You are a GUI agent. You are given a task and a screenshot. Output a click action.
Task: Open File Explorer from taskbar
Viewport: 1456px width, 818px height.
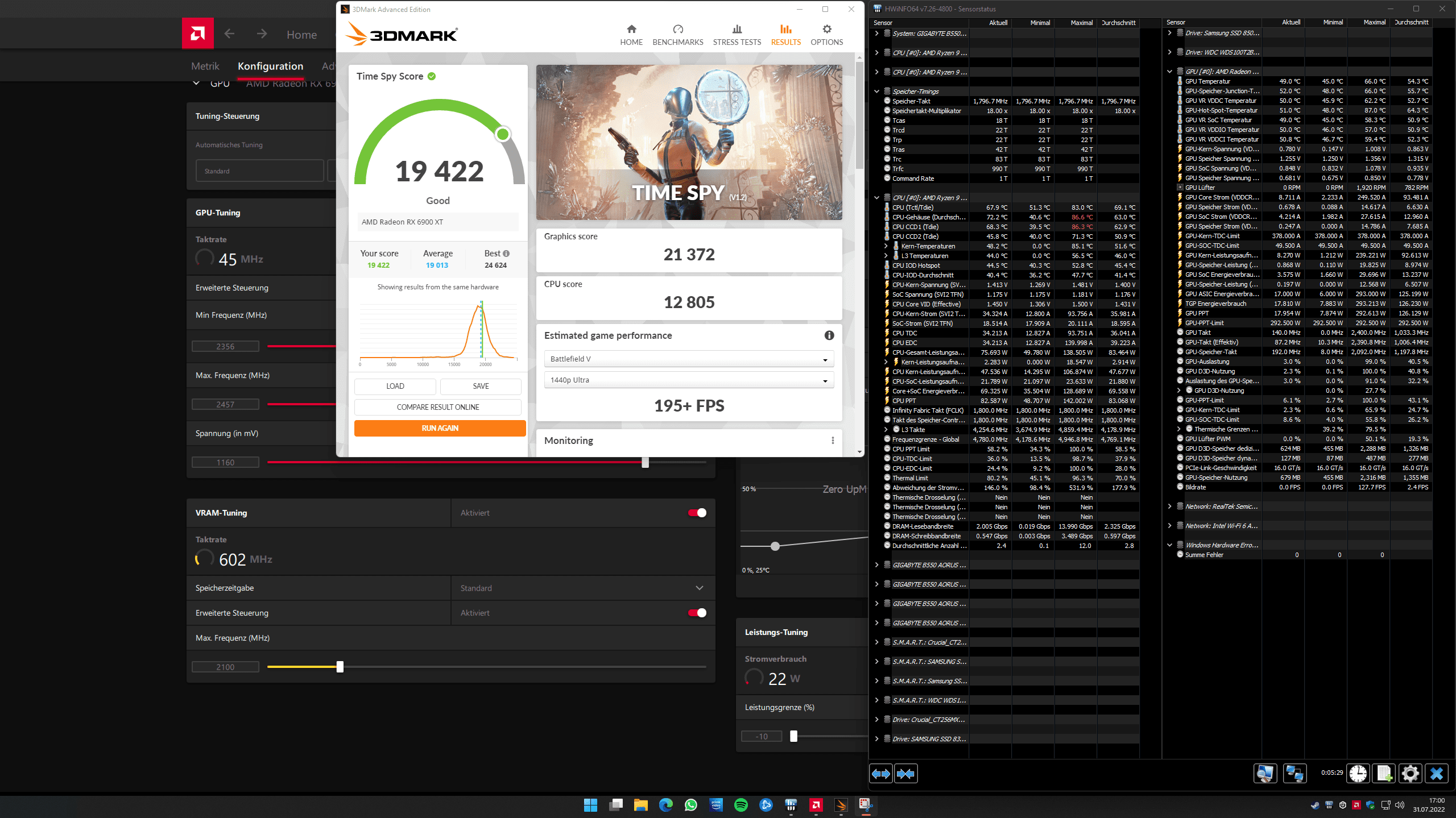coord(640,805)
